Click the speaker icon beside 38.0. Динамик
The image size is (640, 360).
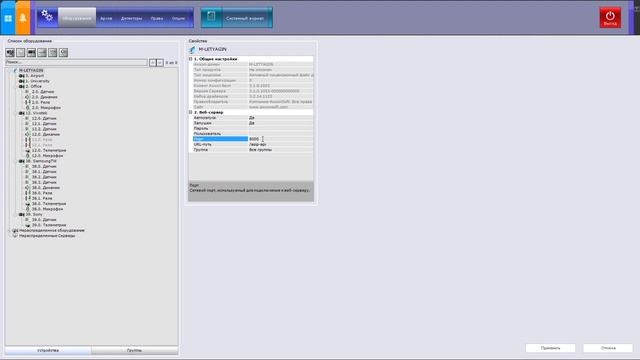click(x=28, y=188)
